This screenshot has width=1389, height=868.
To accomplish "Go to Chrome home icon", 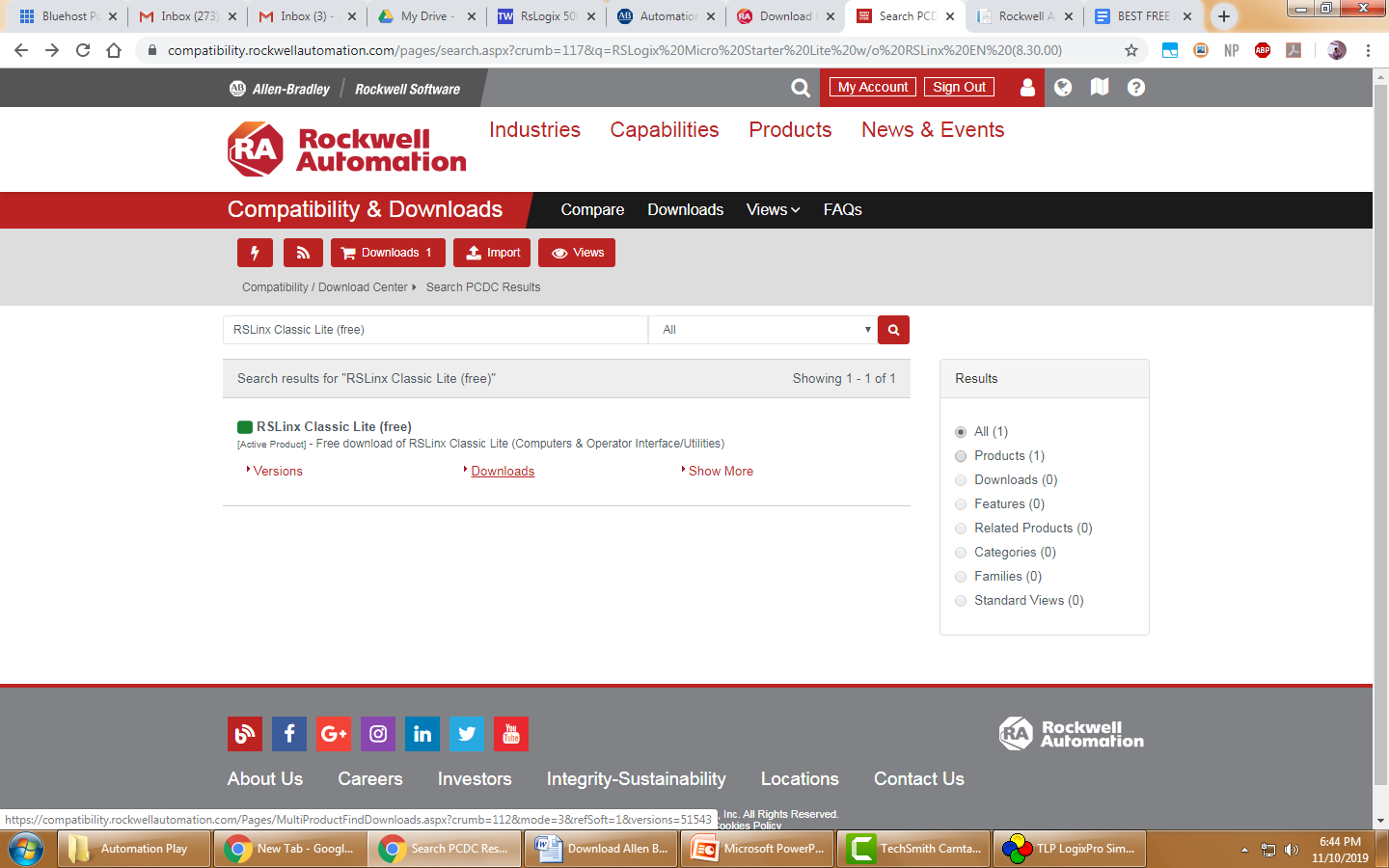I will pos(114,50).
